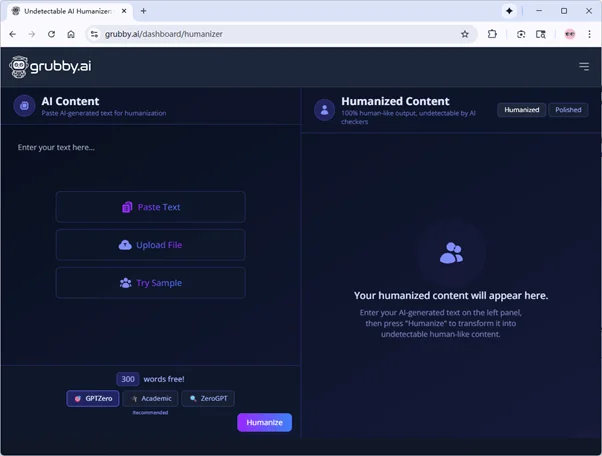Click the grubby.ai robot logo

tap(19, 67)
